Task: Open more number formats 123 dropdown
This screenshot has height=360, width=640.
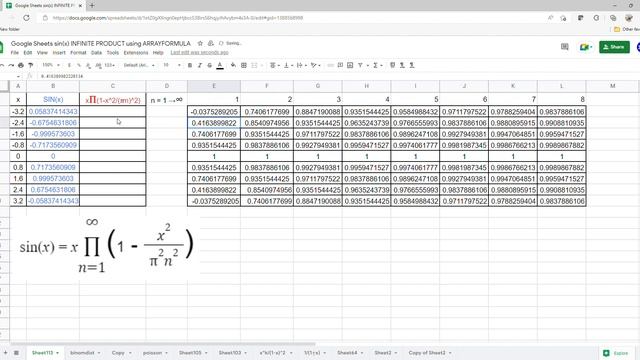Action: coord(109,65)
